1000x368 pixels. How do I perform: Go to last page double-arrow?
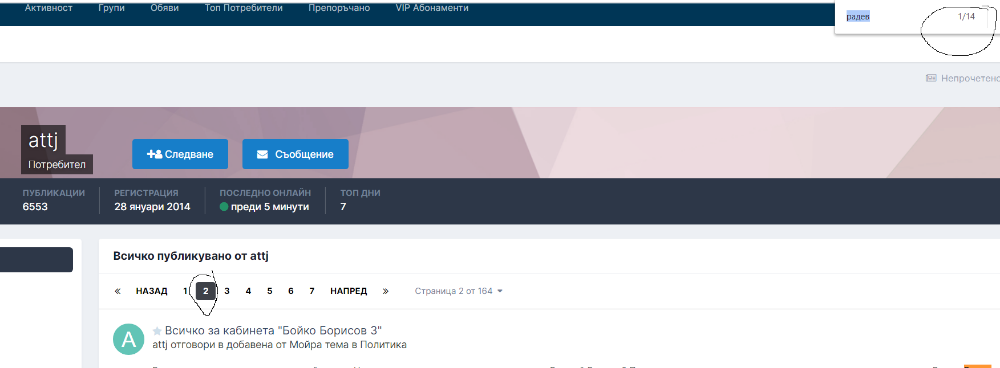pos(385,291)
